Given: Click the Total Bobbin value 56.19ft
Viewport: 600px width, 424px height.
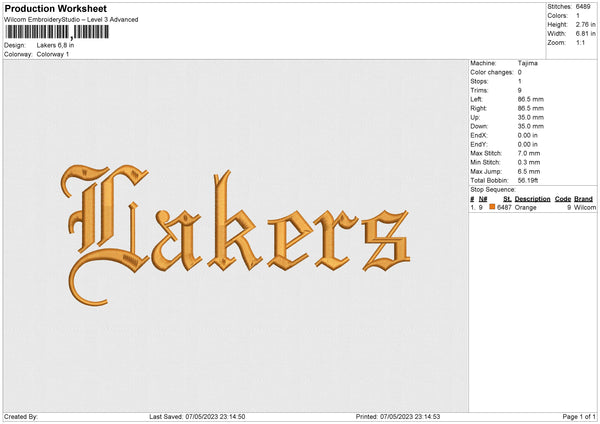Looking at the screenshot, I should [x=528, y=180].
